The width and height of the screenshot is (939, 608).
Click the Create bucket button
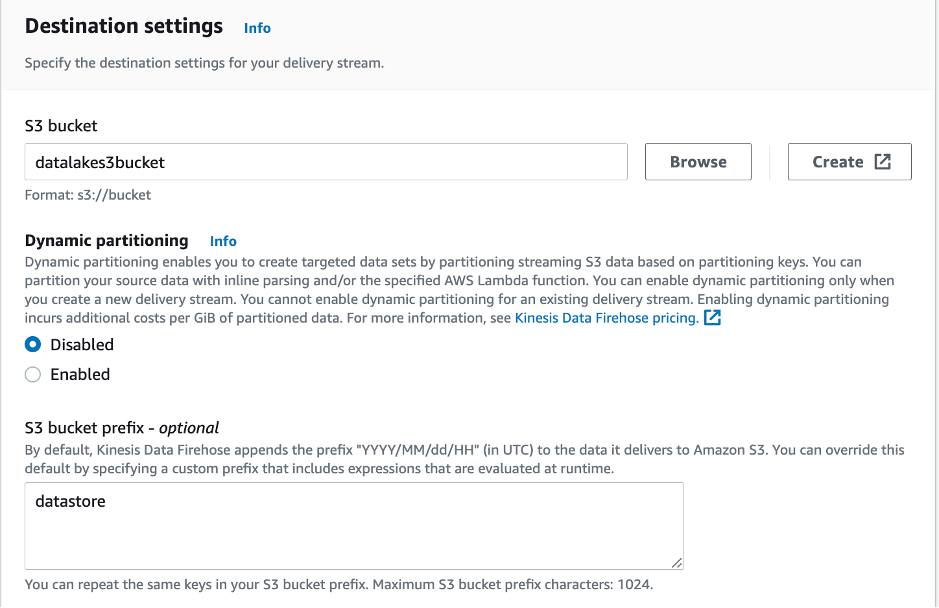coord(849,162)
